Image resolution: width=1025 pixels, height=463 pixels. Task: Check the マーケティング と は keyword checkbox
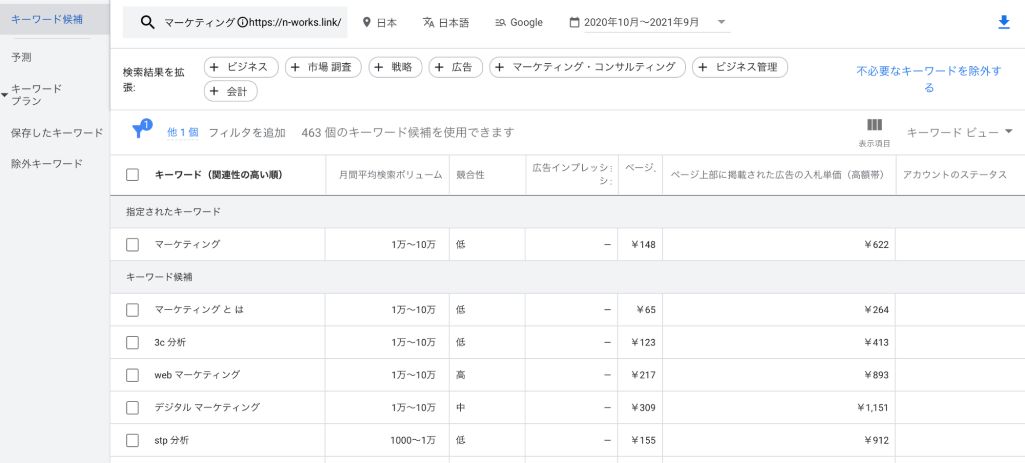tap(132, 310)
